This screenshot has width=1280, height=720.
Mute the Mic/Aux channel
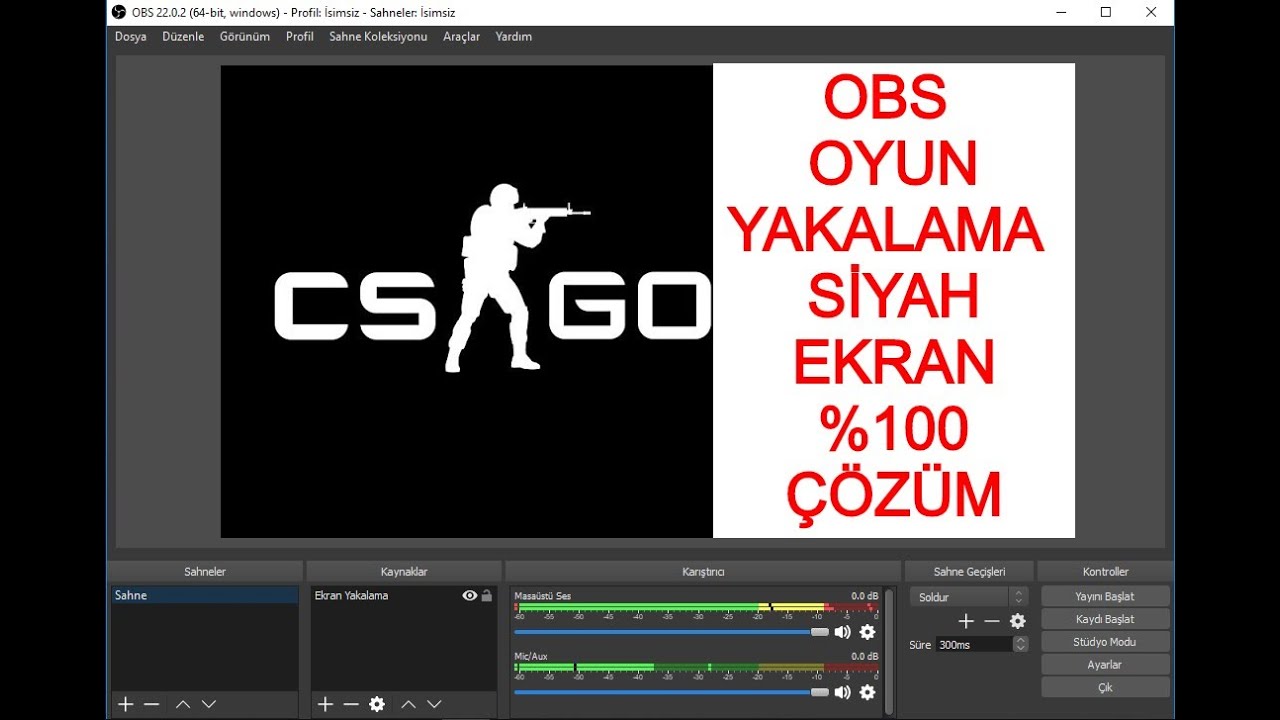[843, 692]
